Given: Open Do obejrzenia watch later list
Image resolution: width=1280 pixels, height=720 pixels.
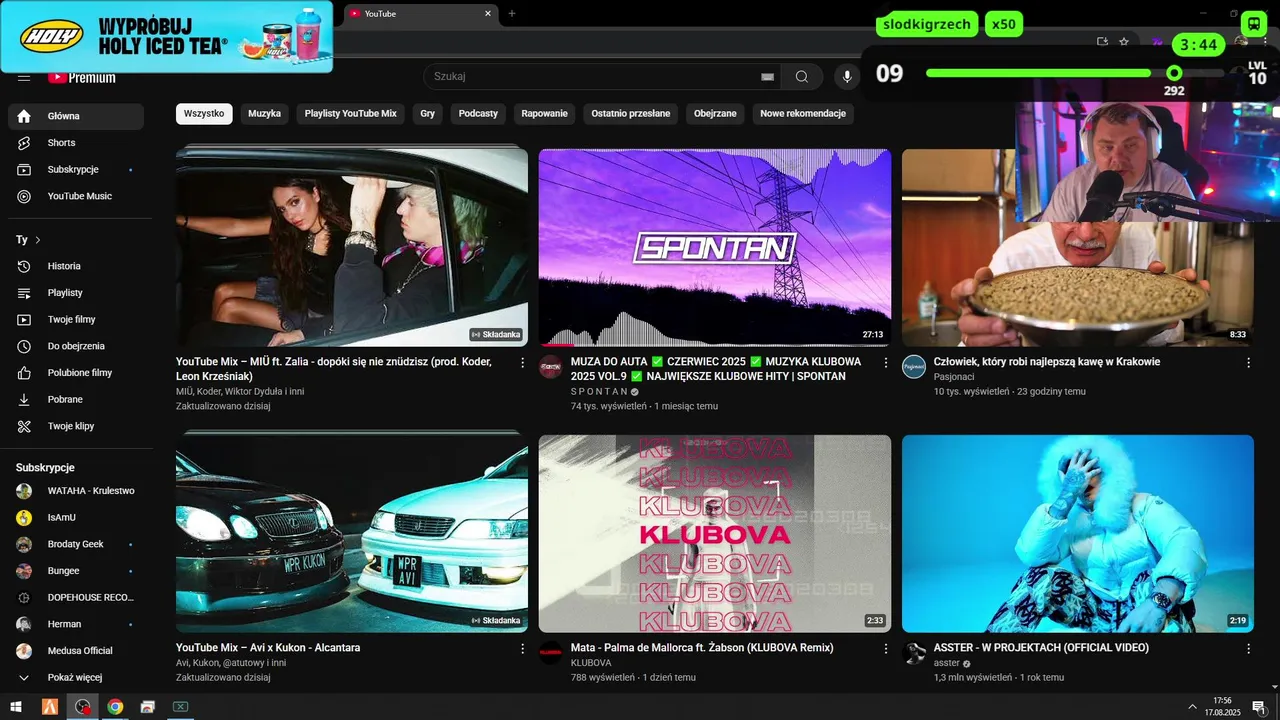Looking at the screenshot, I should (76, 346).
